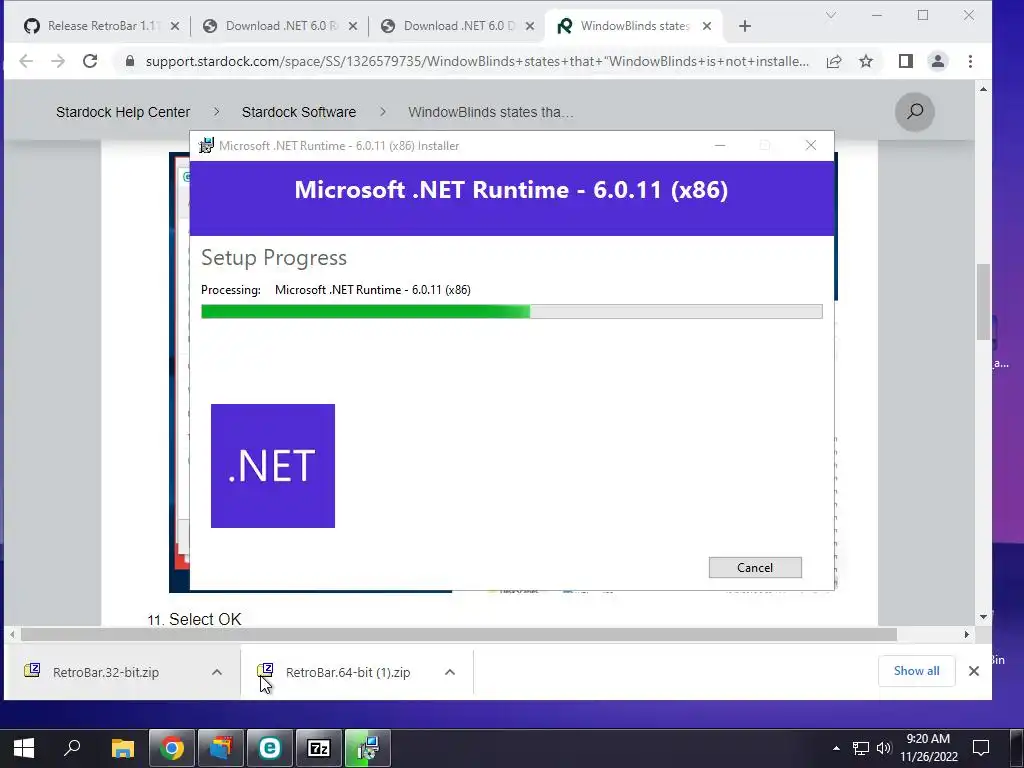Screen dimensions: 1024x768
Task: Share this page icon
Action: 834,61
